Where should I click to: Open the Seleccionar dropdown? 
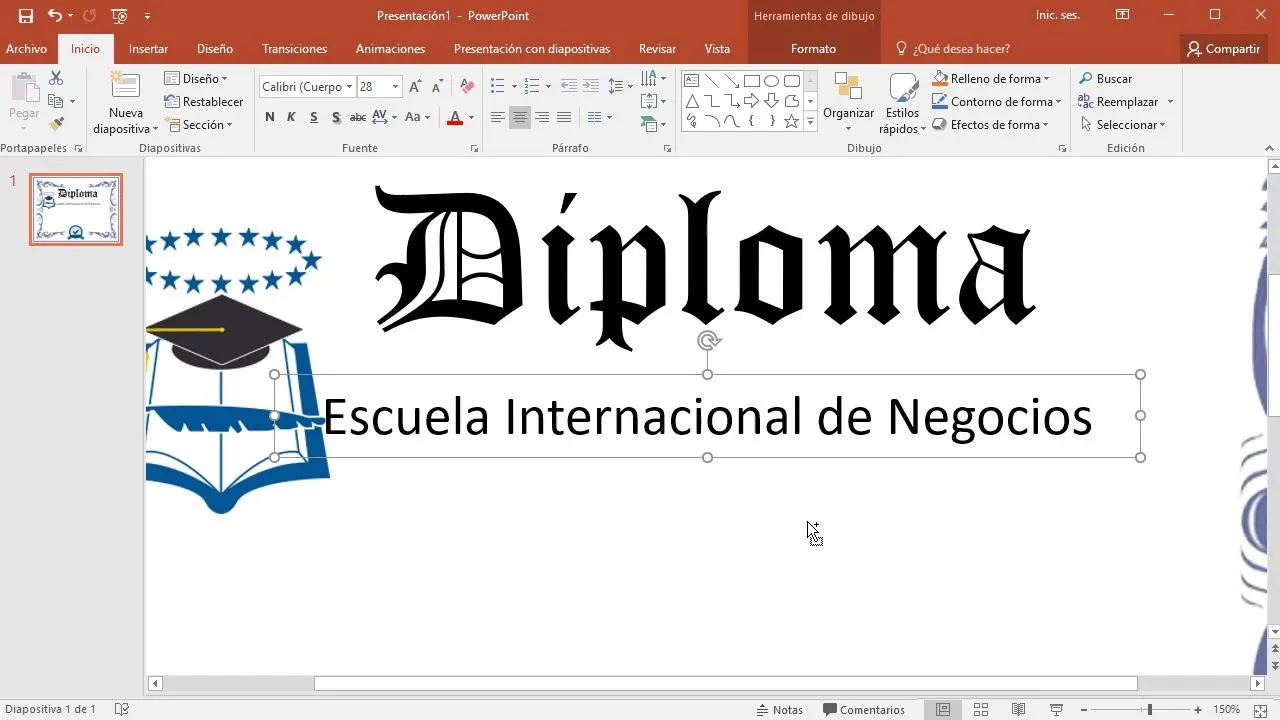click(x=1123, y=124)
